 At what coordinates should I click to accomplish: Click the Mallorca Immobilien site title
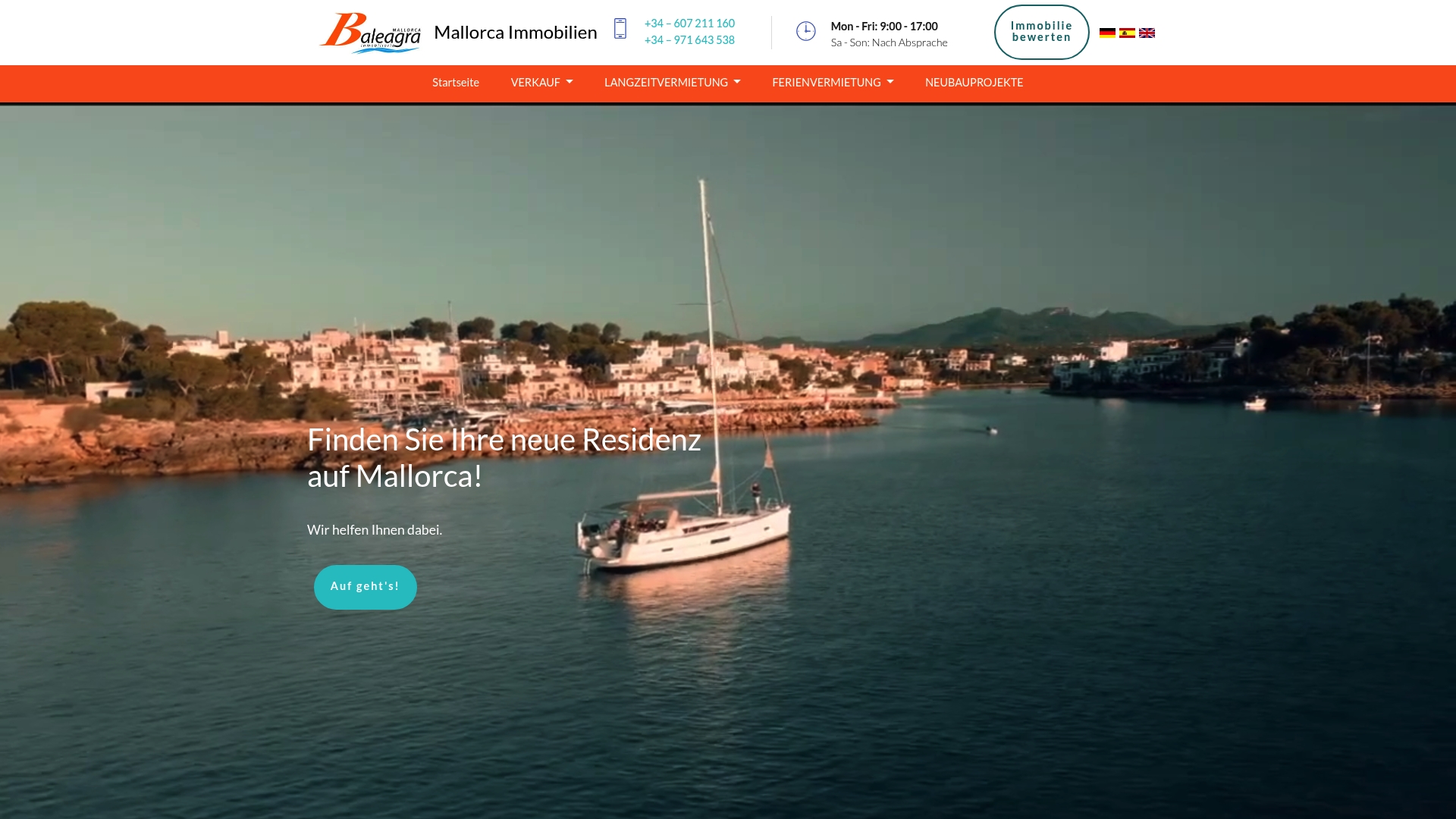click(516, 32)
